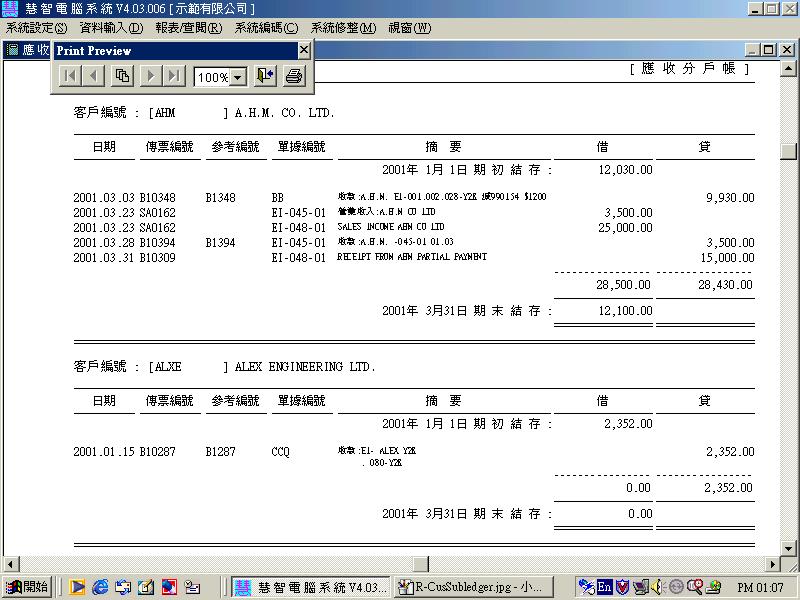The height and width of the screenshot is (600, 800).
Task: Click the scroll down arrow of vertical scrollbar
Action: 789,547
